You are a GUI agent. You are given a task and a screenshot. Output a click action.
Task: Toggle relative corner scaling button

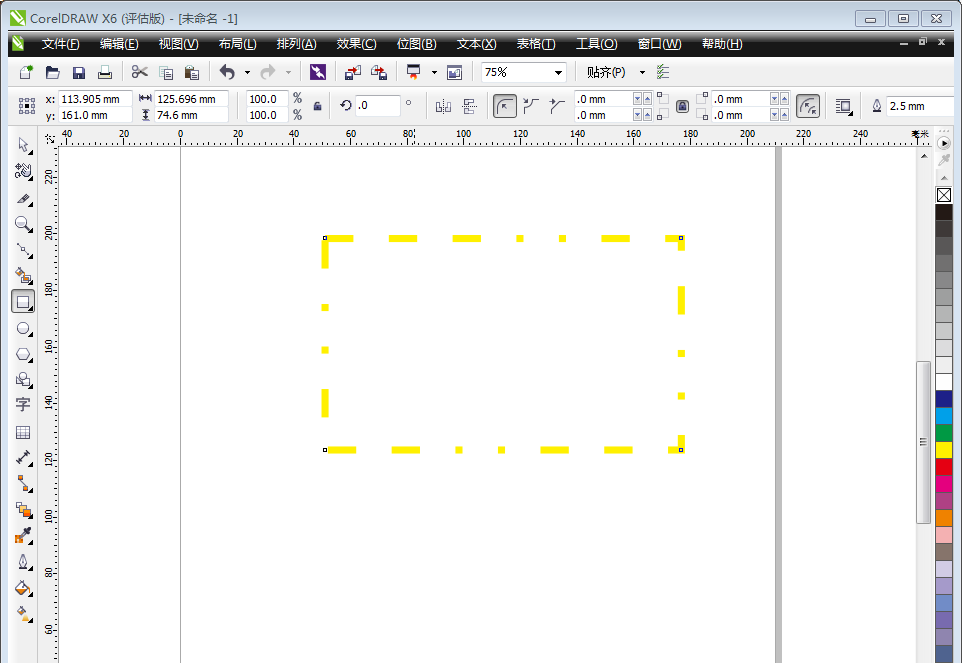tap(808, 106)
